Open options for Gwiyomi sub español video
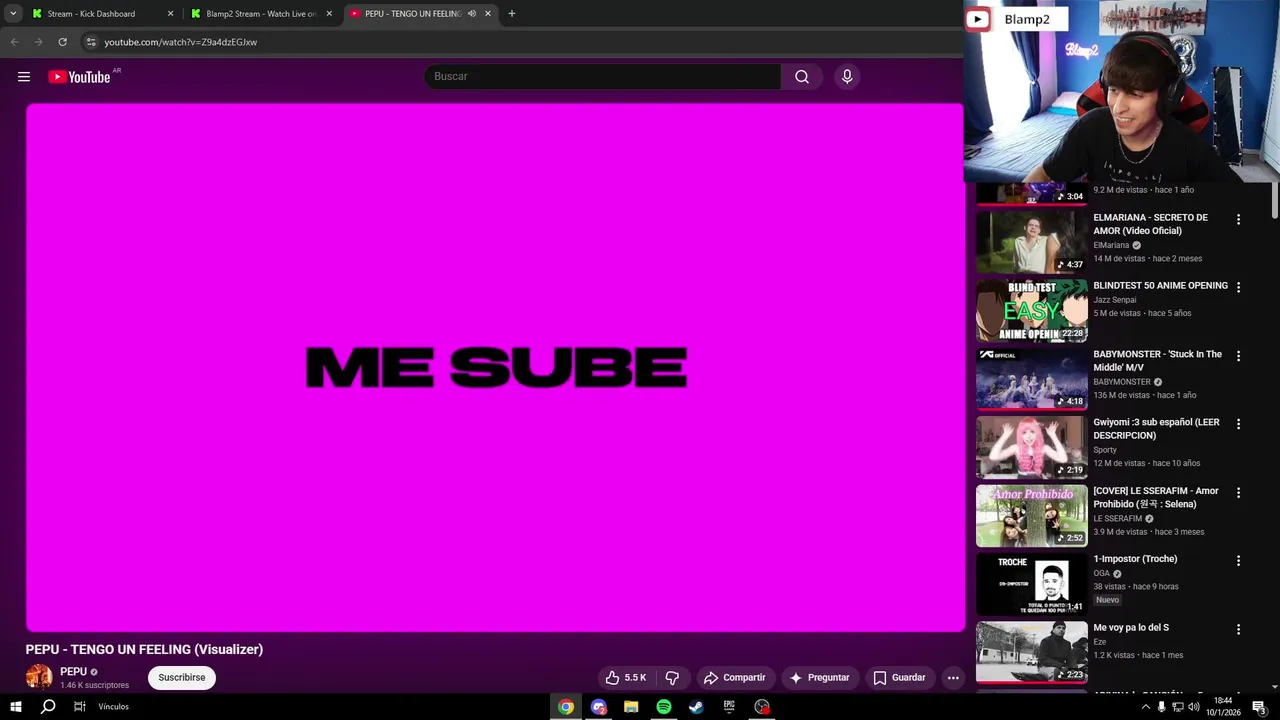 click(x=1238, y=424)
